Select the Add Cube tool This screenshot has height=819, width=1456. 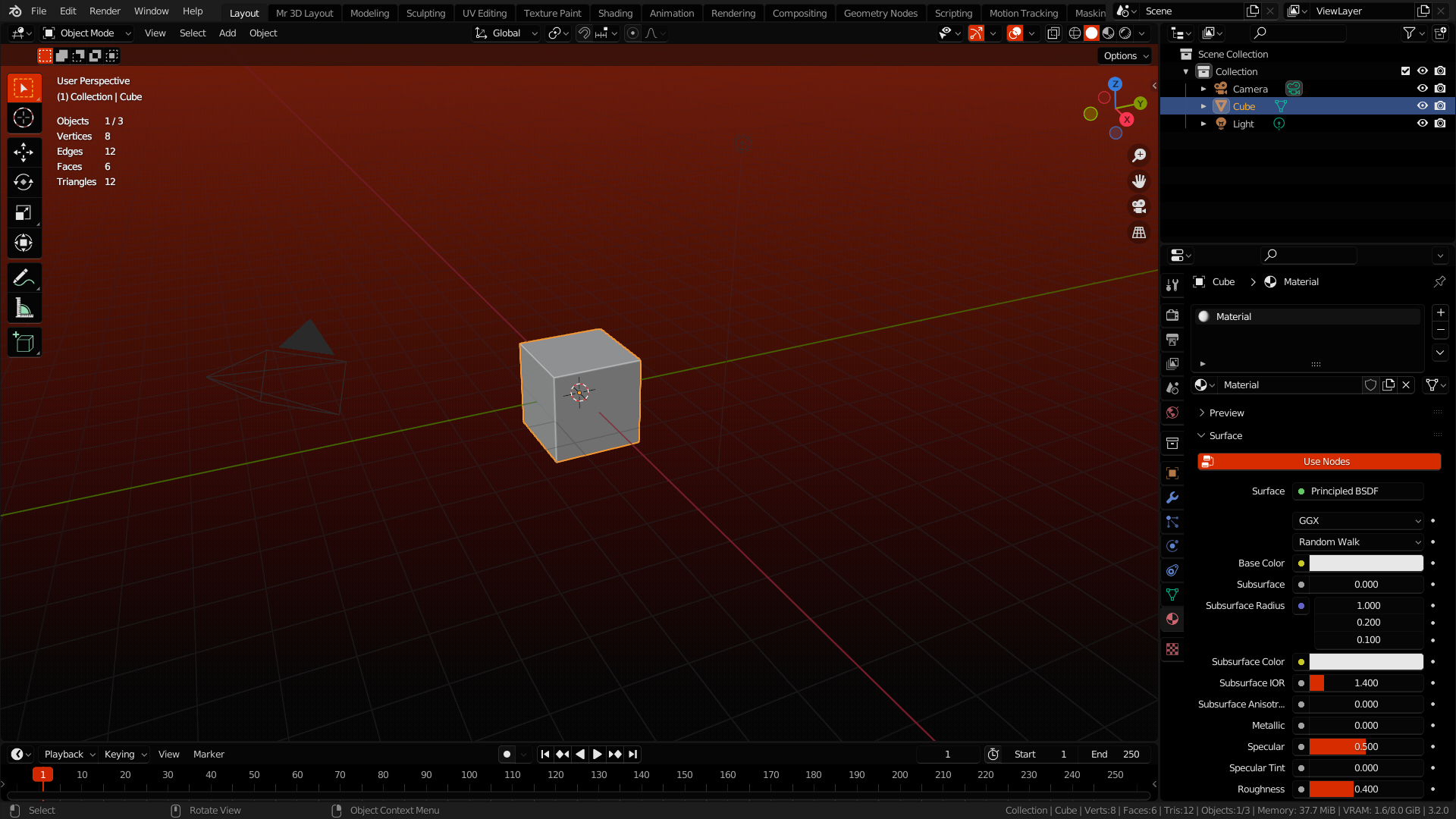(24, 342)
